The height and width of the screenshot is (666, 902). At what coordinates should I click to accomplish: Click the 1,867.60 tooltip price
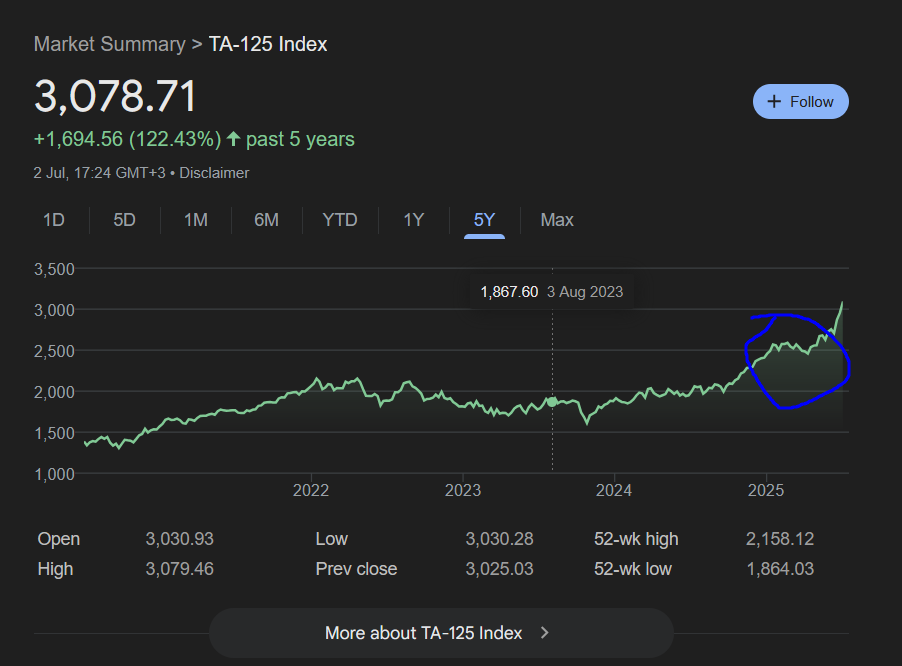509,292
